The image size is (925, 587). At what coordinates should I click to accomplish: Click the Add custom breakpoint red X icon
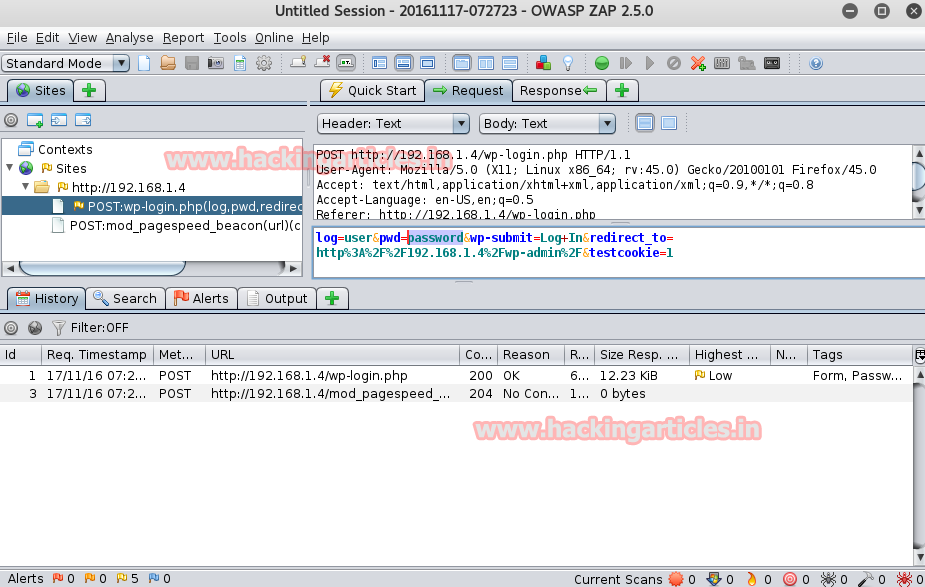698,63
